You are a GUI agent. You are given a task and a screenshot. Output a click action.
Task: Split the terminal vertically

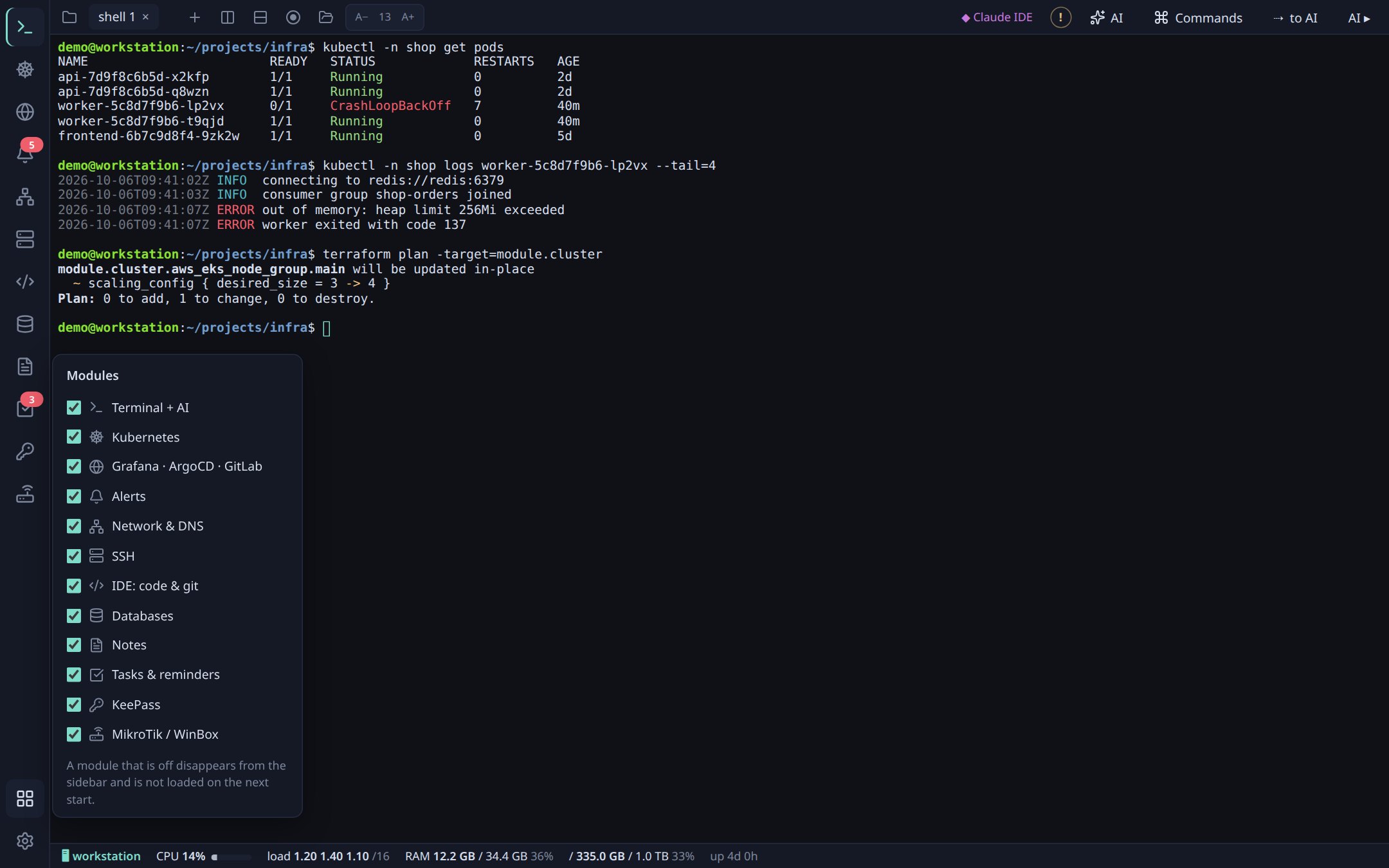(x=228, y=17)
